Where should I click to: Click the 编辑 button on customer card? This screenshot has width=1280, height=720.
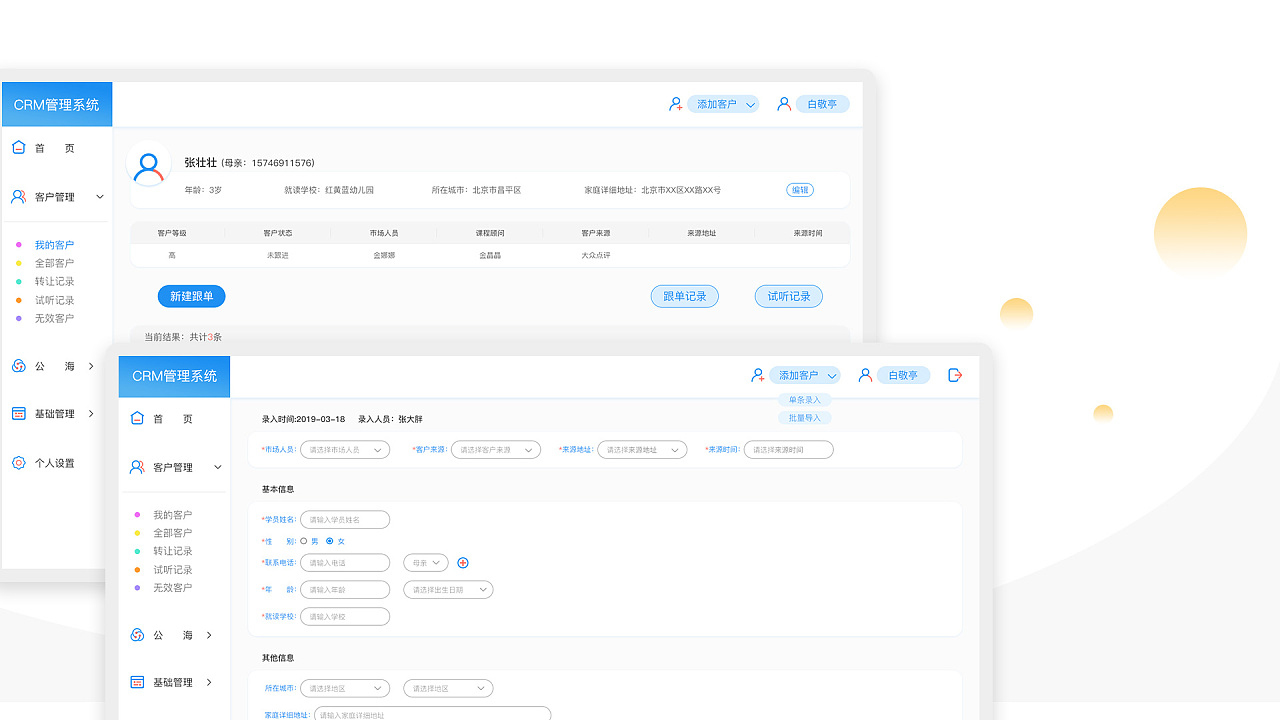800,190
